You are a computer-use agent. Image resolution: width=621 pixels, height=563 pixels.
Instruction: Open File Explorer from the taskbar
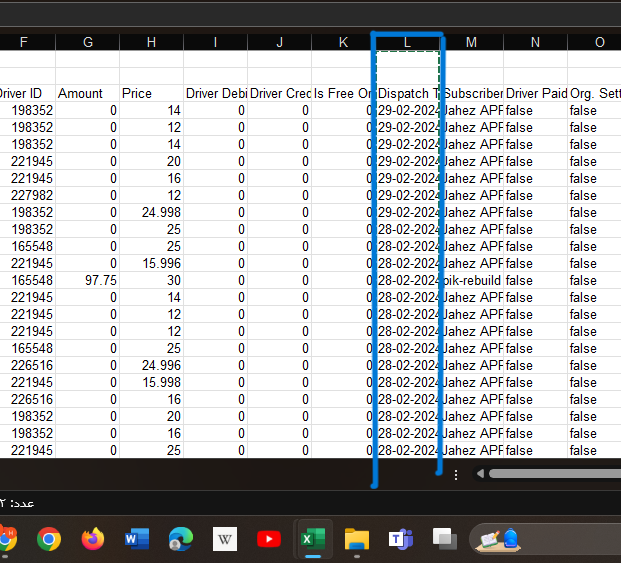tap(357, 539)
